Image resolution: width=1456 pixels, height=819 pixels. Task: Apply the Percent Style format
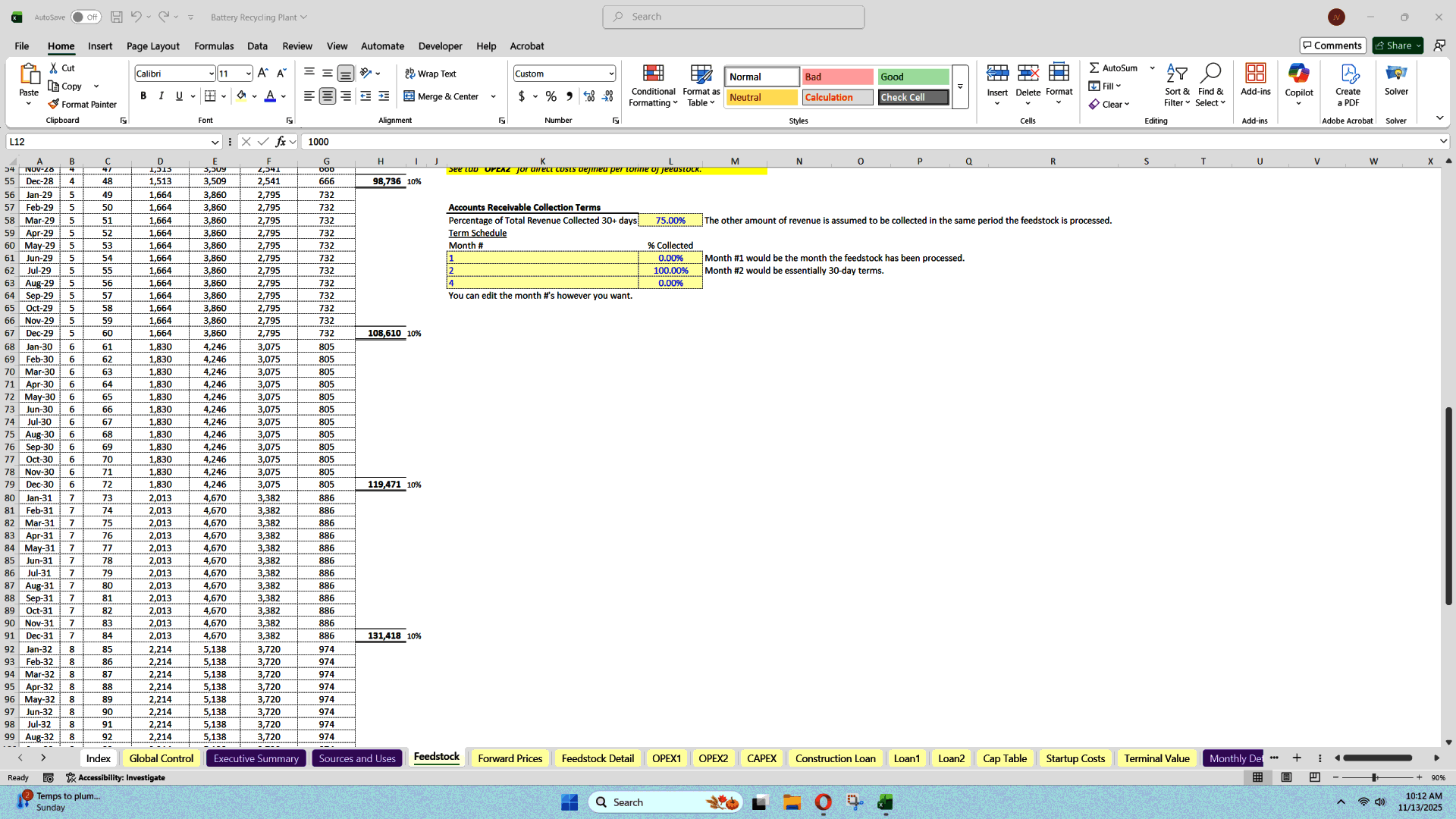pyautogui.click(x=551, y=96)
